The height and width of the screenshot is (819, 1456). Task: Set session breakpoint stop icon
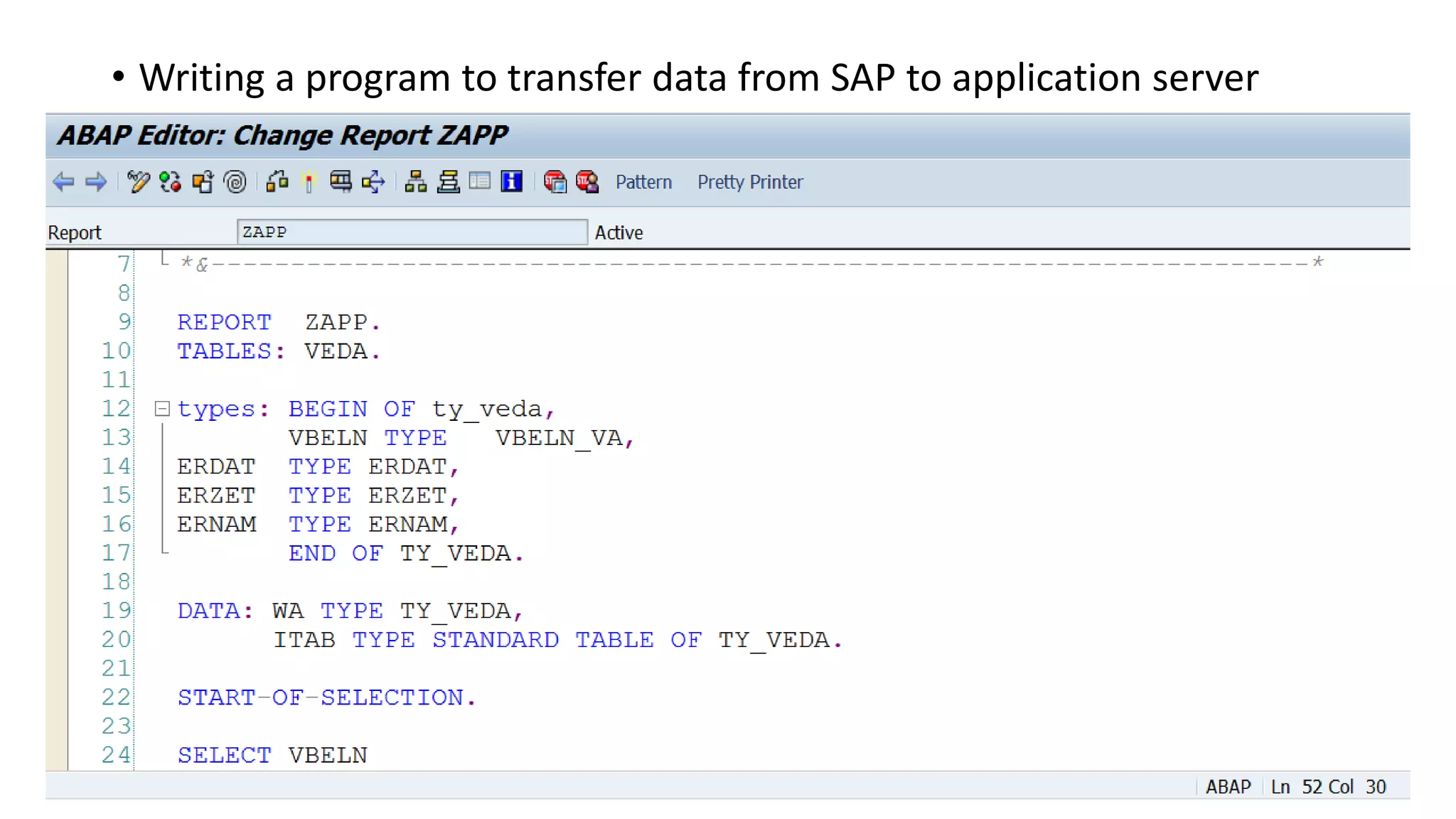click(555, 182)
